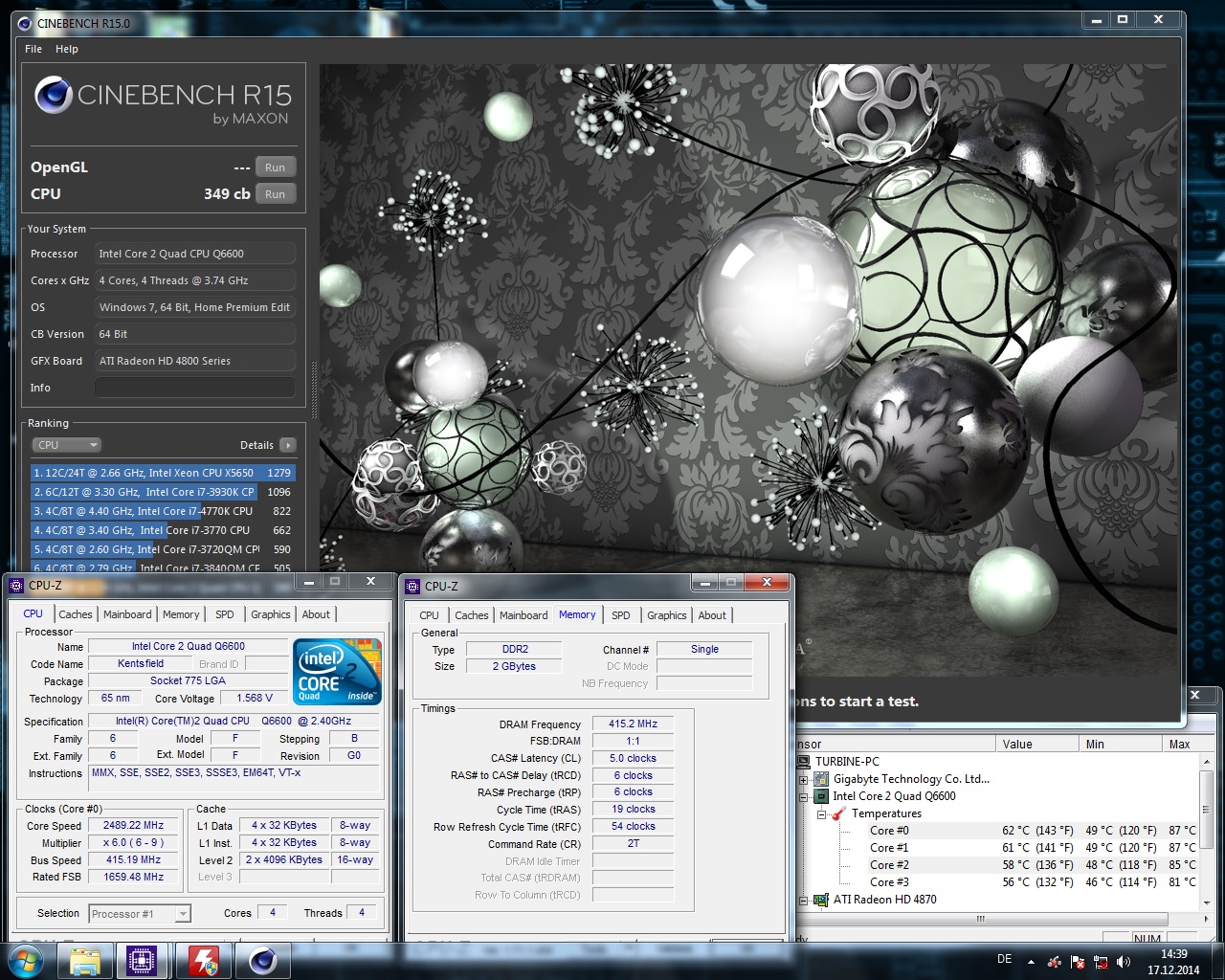This screenshot has height=980, width=1225.
Task: Select ranking entry i7-3770 662
Action: 163,530
